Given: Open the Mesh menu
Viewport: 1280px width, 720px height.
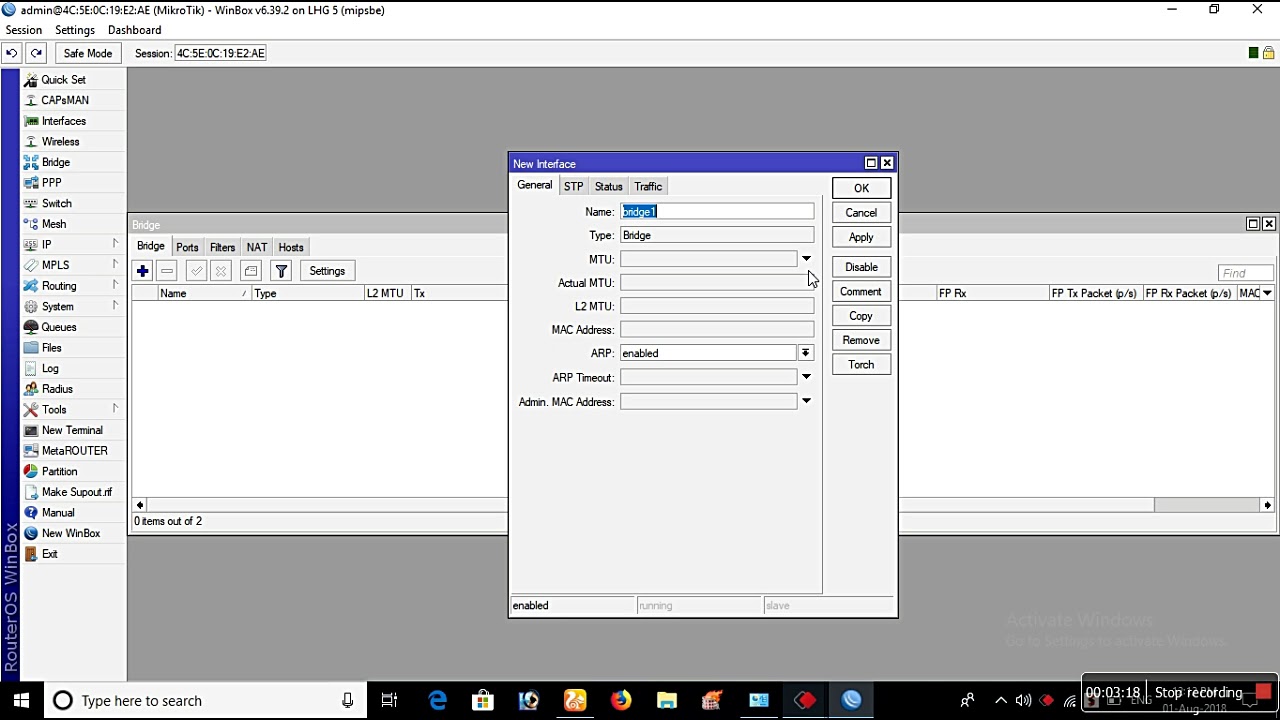Looking at the screenshot, I should point(54,224).
